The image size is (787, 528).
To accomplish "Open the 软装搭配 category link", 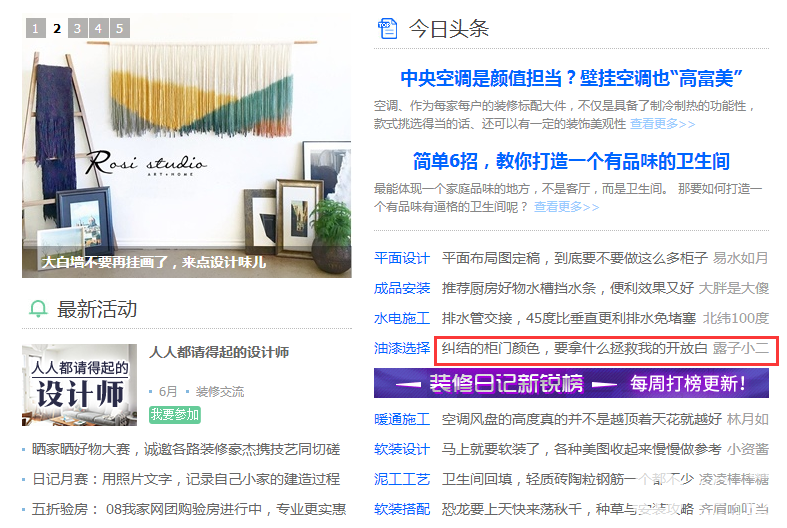I will [402, 509].
